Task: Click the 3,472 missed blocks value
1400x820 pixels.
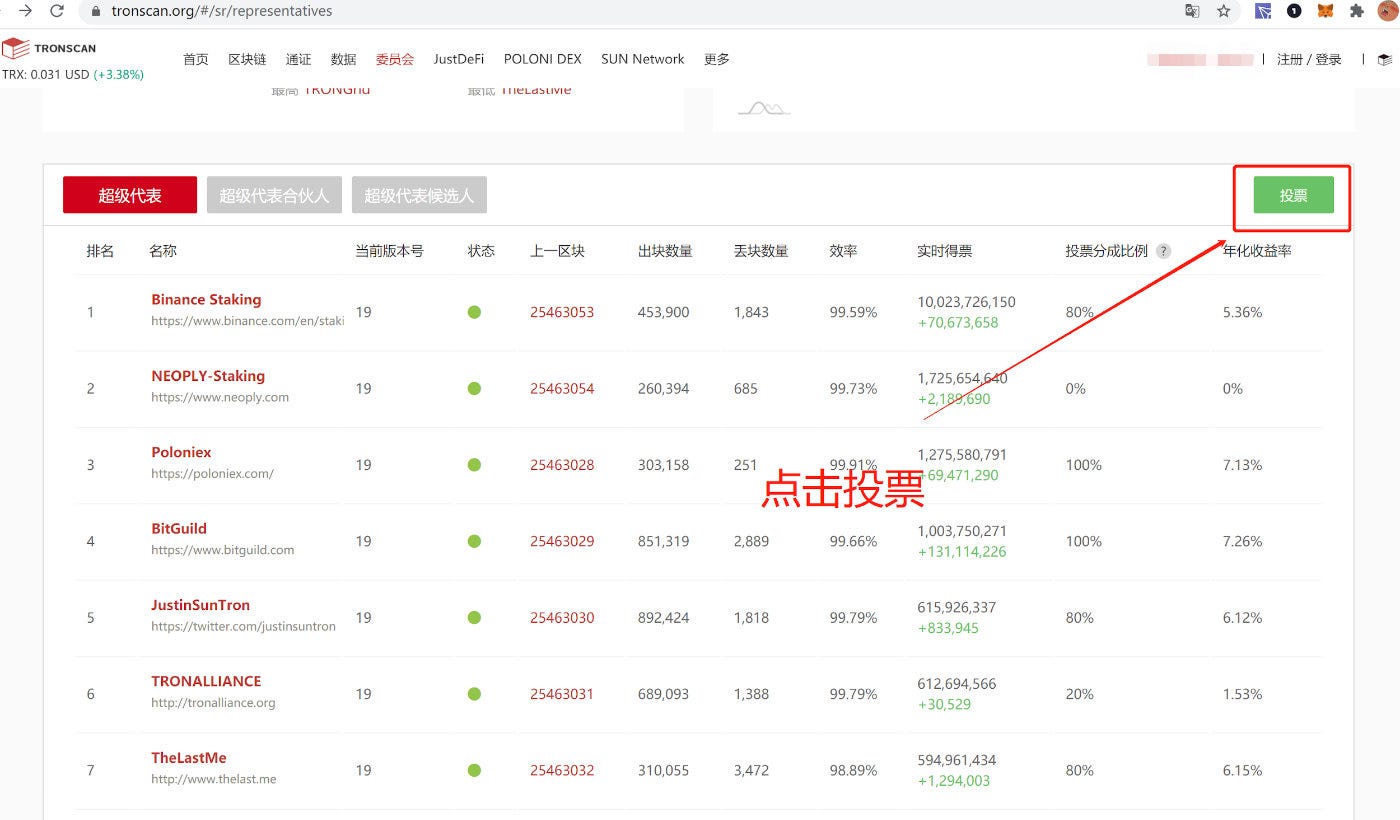Action: (x=751, y=770)
